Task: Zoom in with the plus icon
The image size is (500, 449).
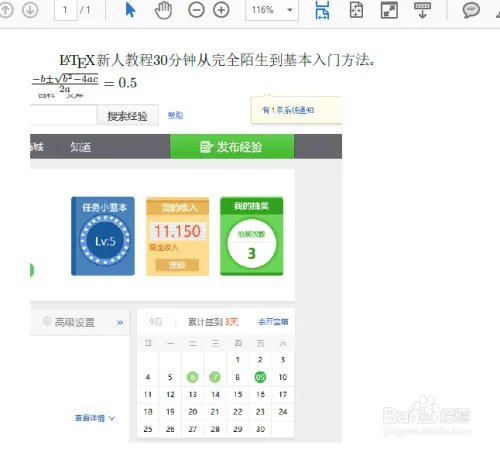Action: coord(221,10)
